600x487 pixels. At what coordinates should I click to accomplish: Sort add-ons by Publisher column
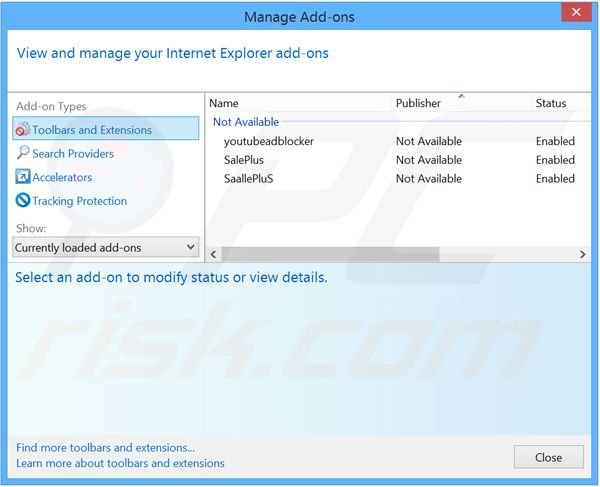(418, 103)
